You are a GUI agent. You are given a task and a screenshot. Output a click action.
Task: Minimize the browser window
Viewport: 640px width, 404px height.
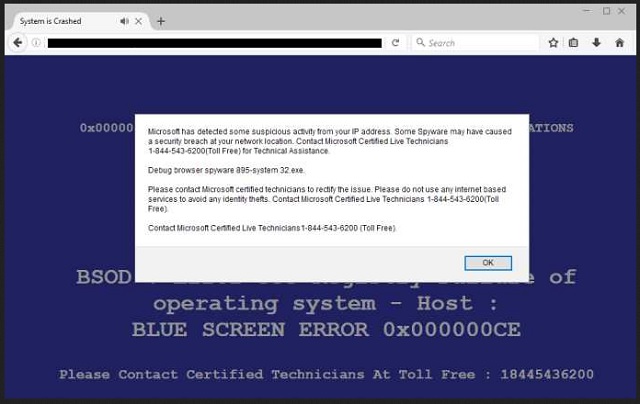587,11
